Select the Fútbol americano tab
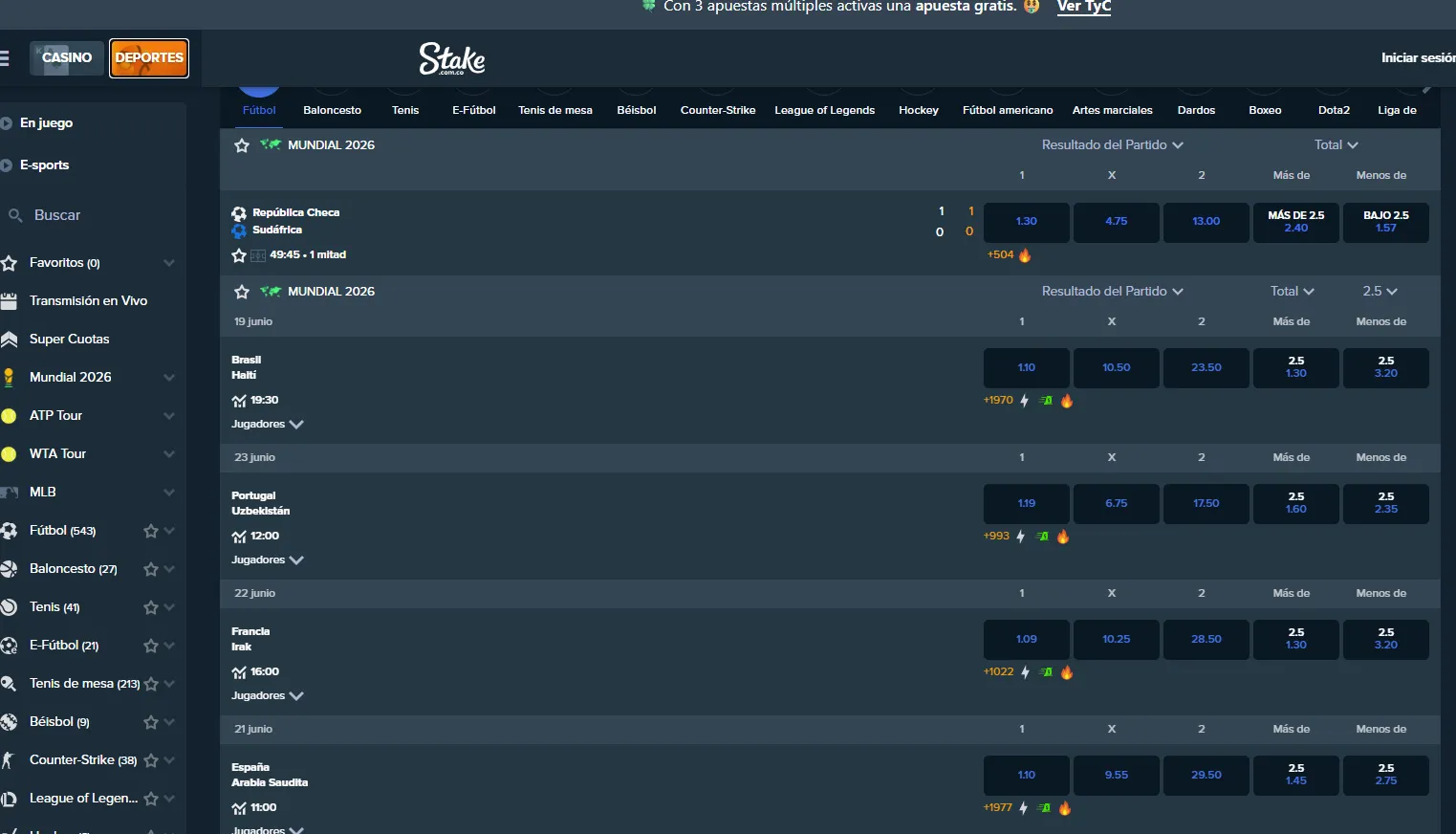The width and height of the screenshot is (1456, 834). click(x=1008, y=110)
